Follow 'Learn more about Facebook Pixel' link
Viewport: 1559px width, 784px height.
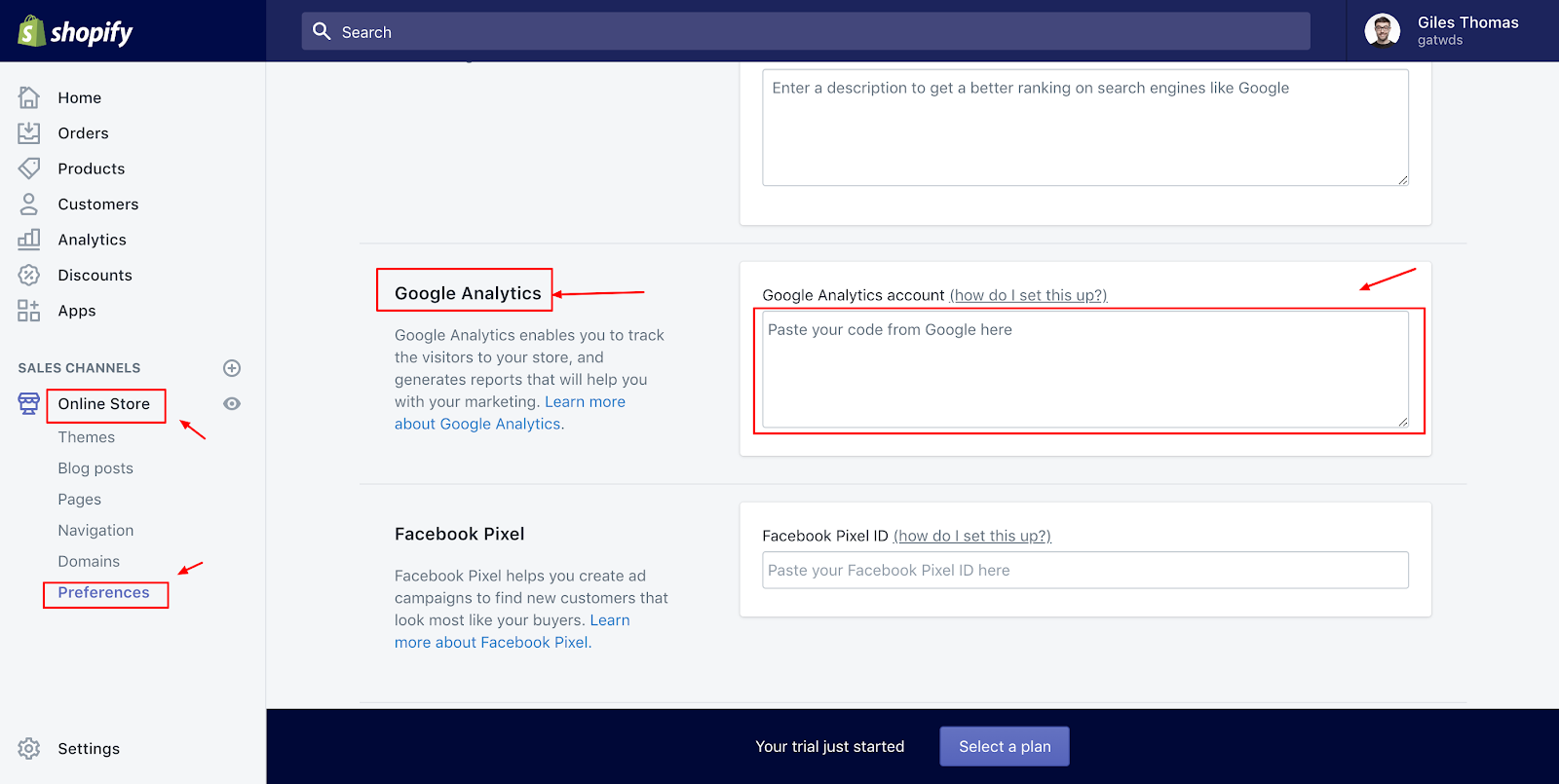(512, 631)
